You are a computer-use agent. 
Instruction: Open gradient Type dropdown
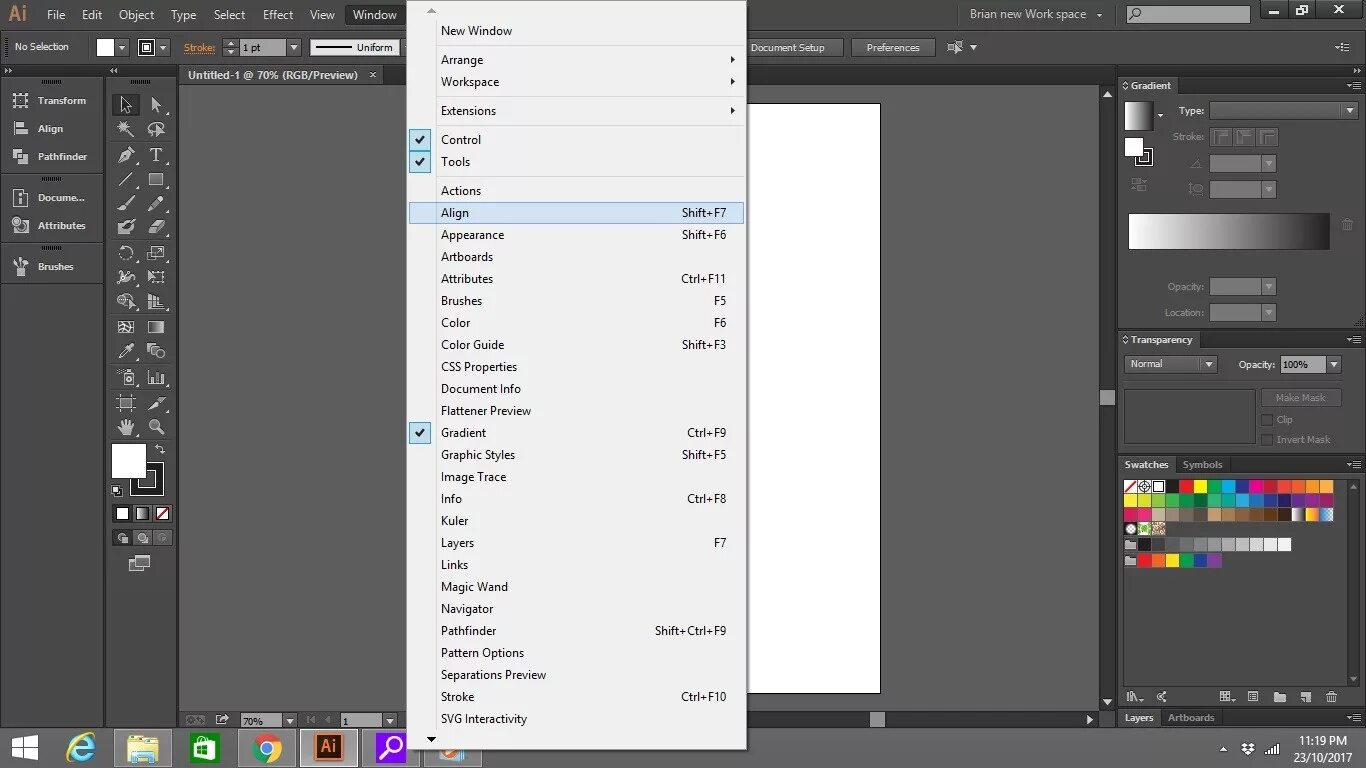point(1283,111)
